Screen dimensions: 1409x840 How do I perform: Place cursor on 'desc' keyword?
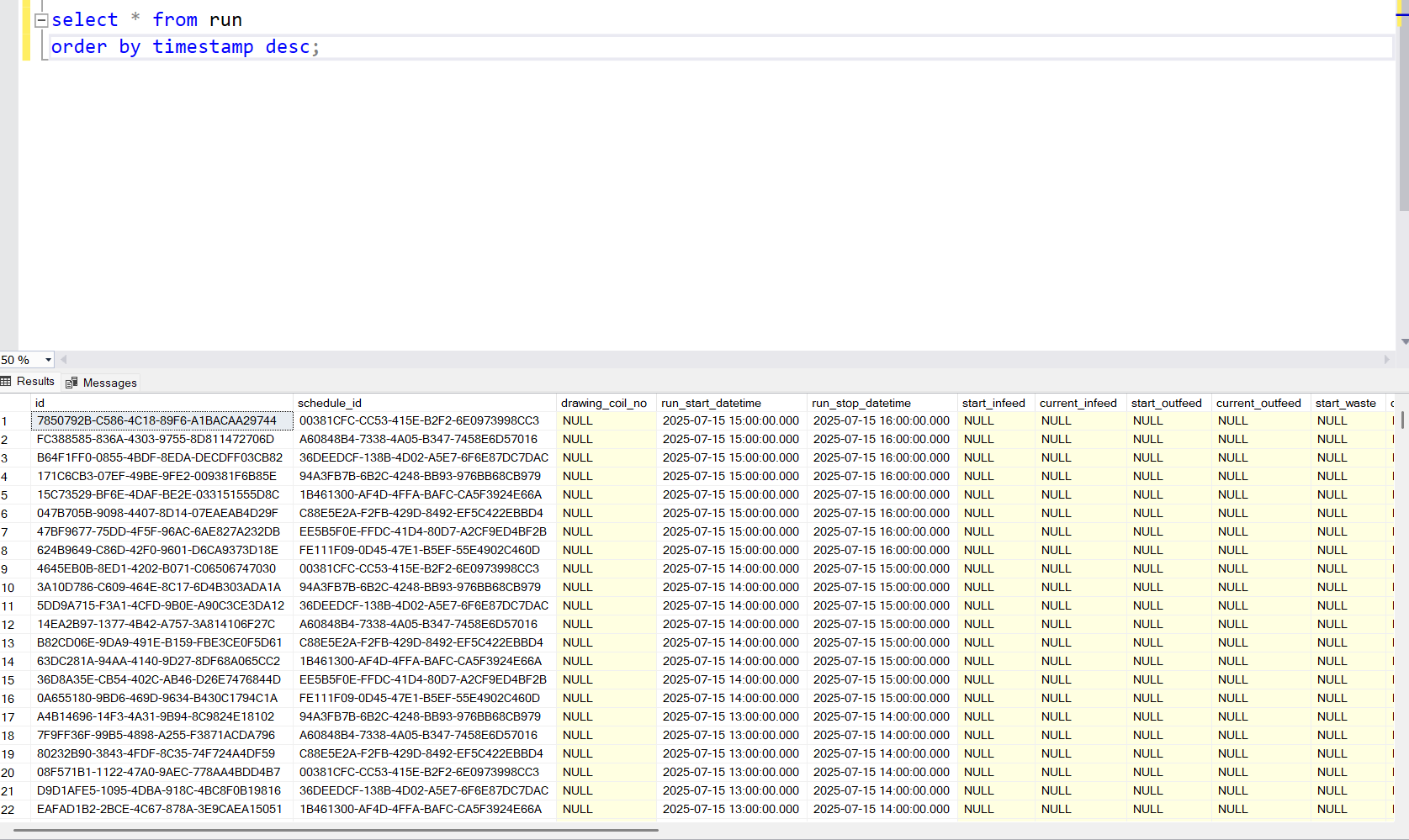tap(288, 47)
